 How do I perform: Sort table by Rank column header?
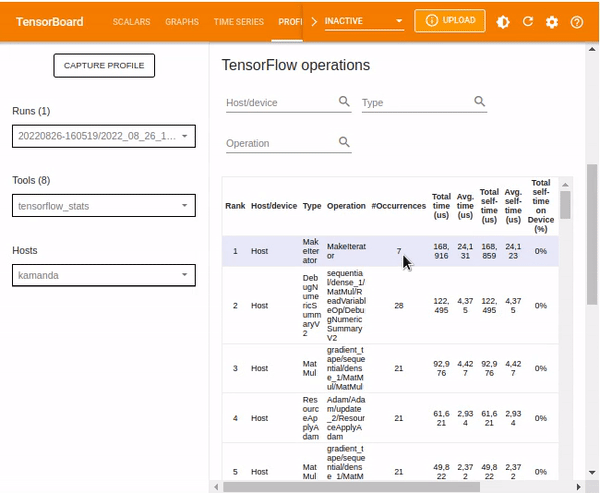click(x=235, y=206)
